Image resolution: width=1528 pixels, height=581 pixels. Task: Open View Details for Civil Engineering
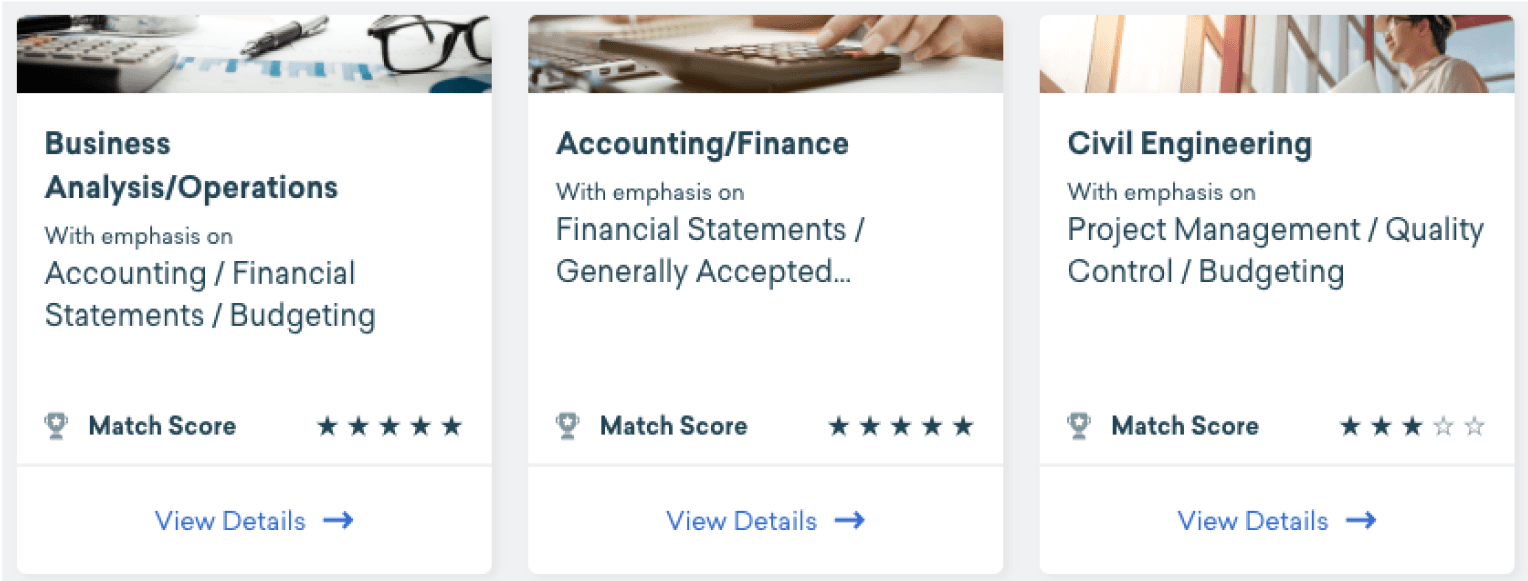coord(1253,521)
